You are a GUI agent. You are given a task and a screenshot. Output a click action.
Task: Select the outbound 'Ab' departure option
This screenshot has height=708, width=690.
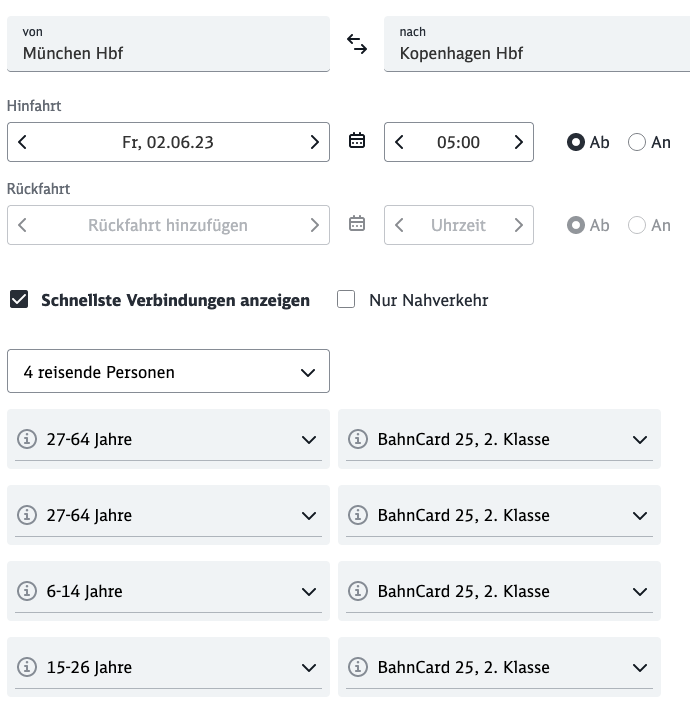[576, 142]
